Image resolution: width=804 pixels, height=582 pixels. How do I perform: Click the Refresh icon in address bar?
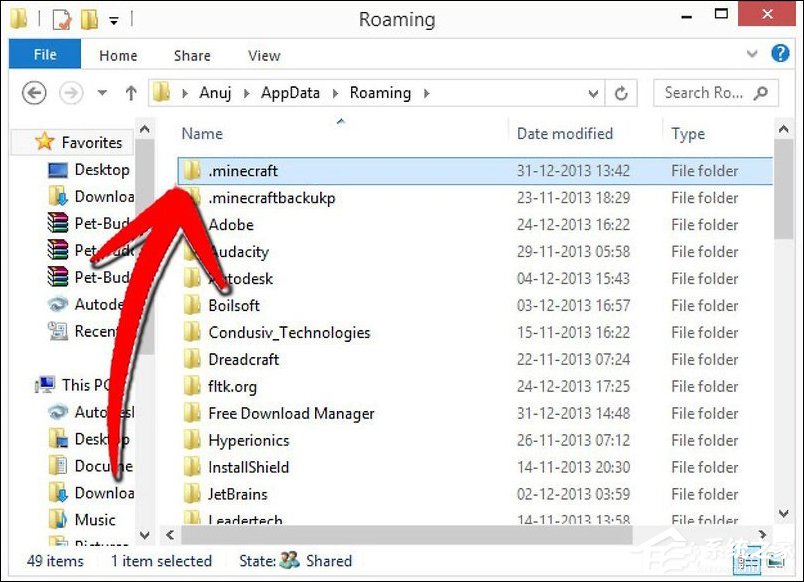621,92
